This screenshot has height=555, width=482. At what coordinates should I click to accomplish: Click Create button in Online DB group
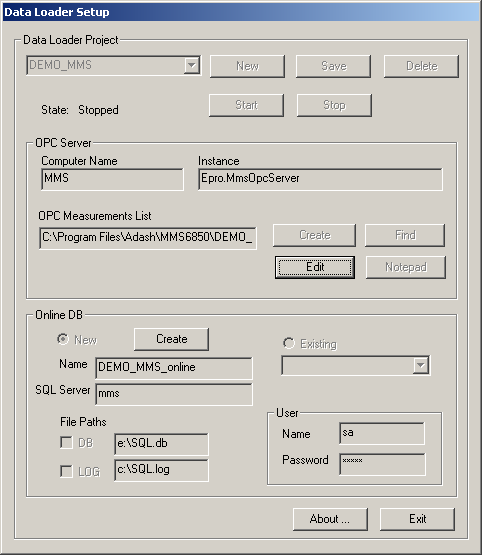pos(171,339)
